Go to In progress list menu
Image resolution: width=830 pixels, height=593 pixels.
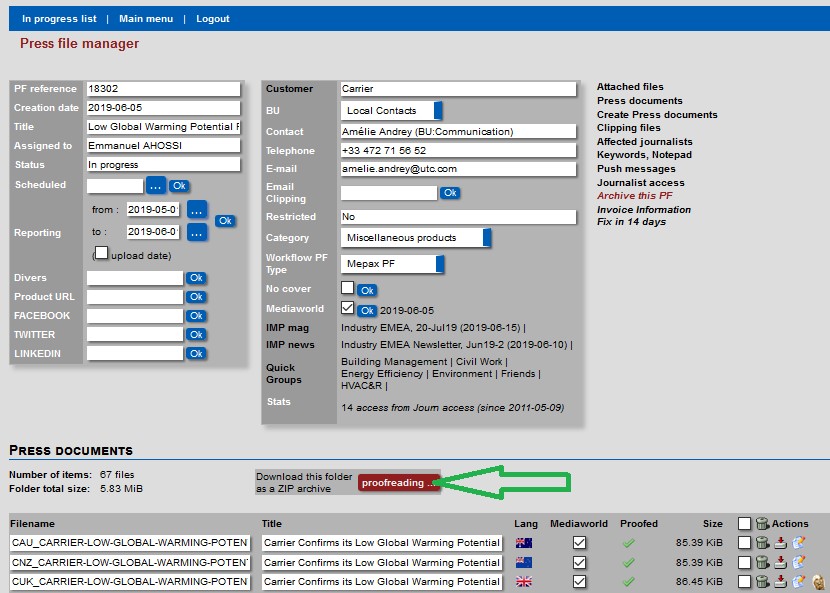(59, 19)
